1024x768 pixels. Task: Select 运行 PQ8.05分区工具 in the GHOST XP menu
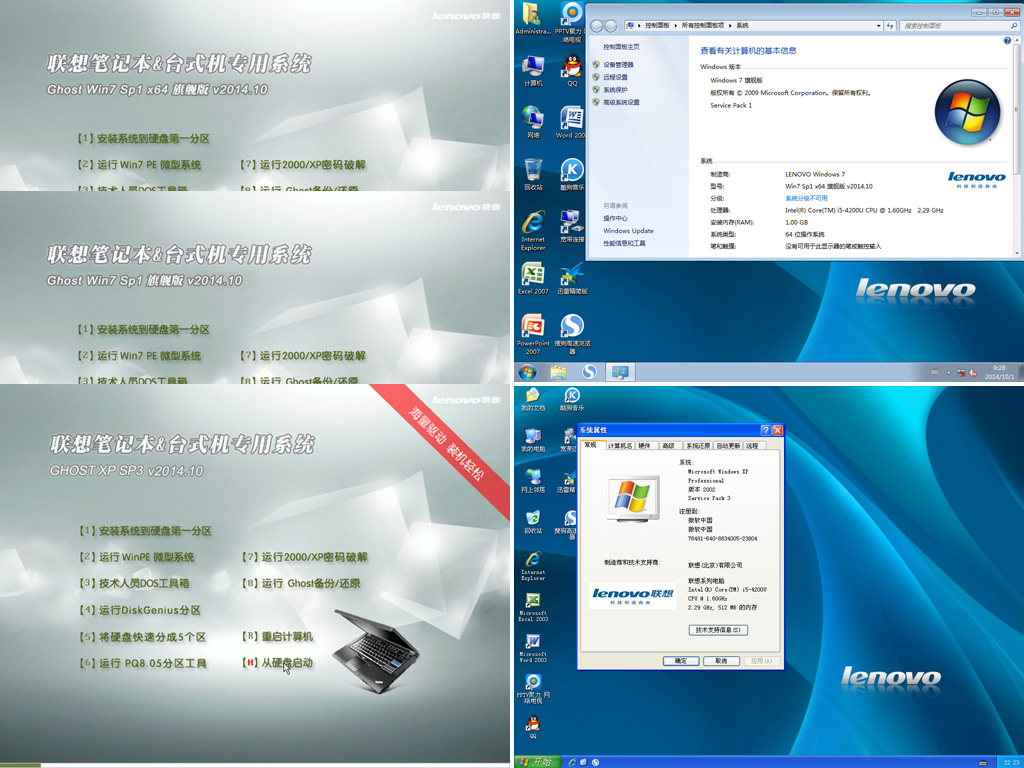pos(143,664)
